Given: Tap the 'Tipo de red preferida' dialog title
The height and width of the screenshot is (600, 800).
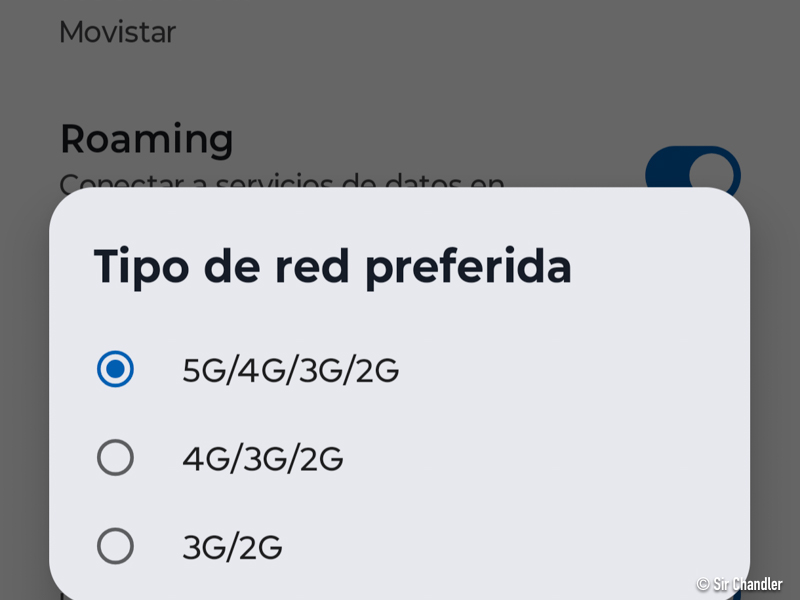Looking at the screenshot, I should pyautogui.click(x=332, y=267).
